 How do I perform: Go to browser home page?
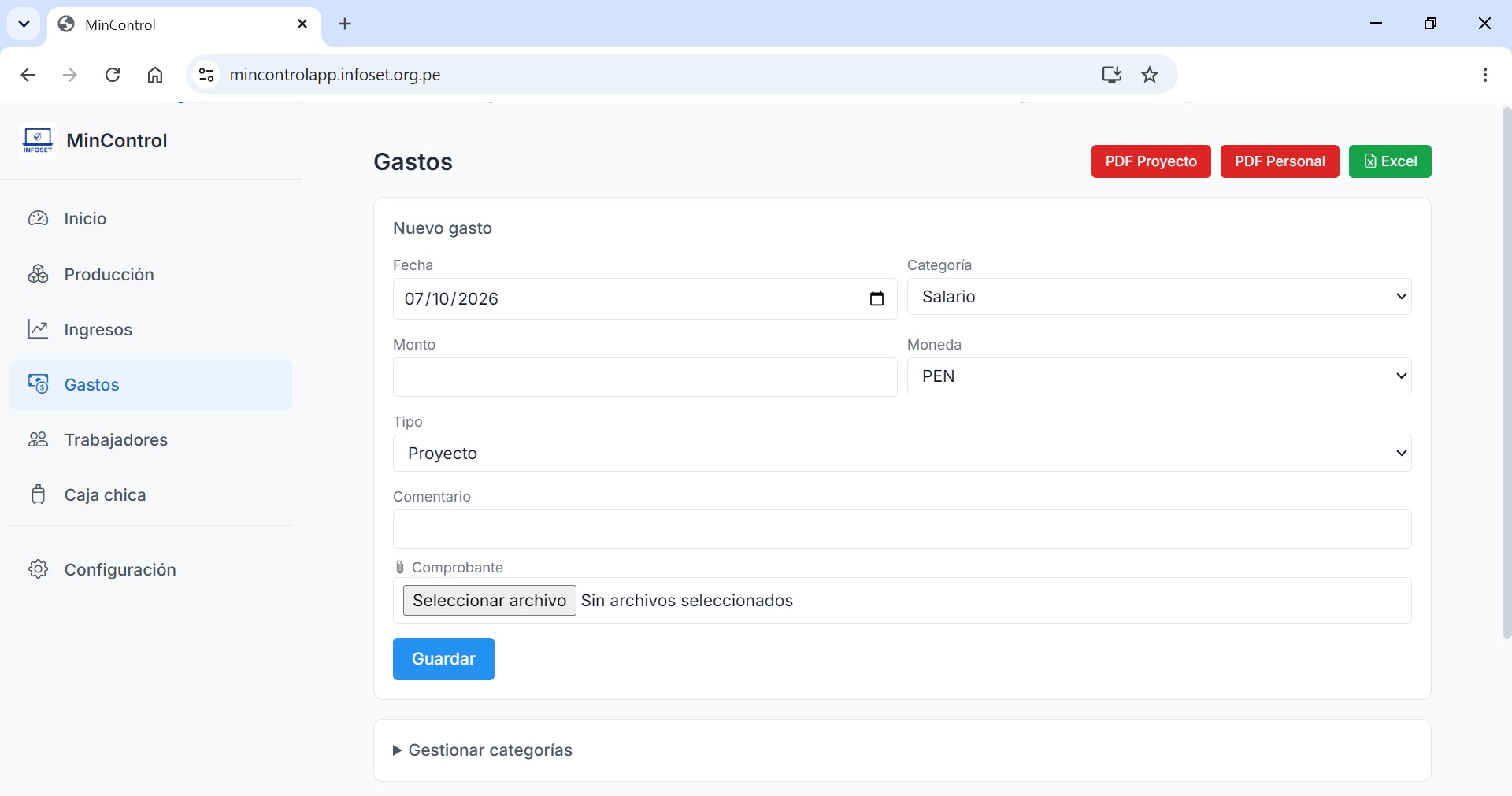tap(155, 75)
